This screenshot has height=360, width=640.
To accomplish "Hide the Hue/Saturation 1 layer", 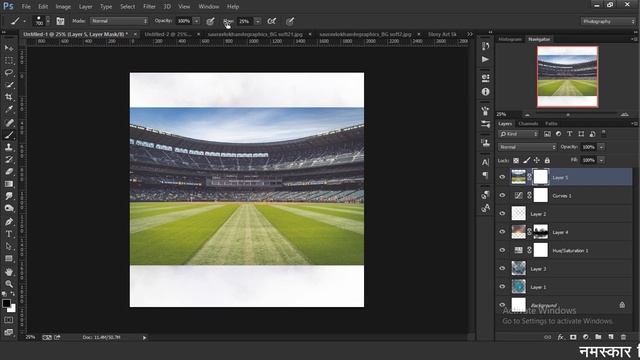I will coord(502,250).
